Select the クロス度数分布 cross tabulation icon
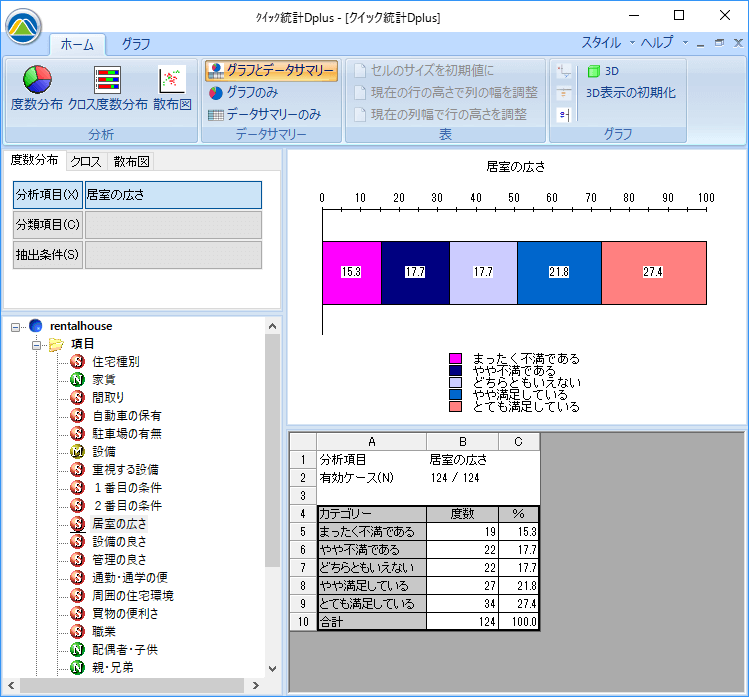 tap(108, 88)
